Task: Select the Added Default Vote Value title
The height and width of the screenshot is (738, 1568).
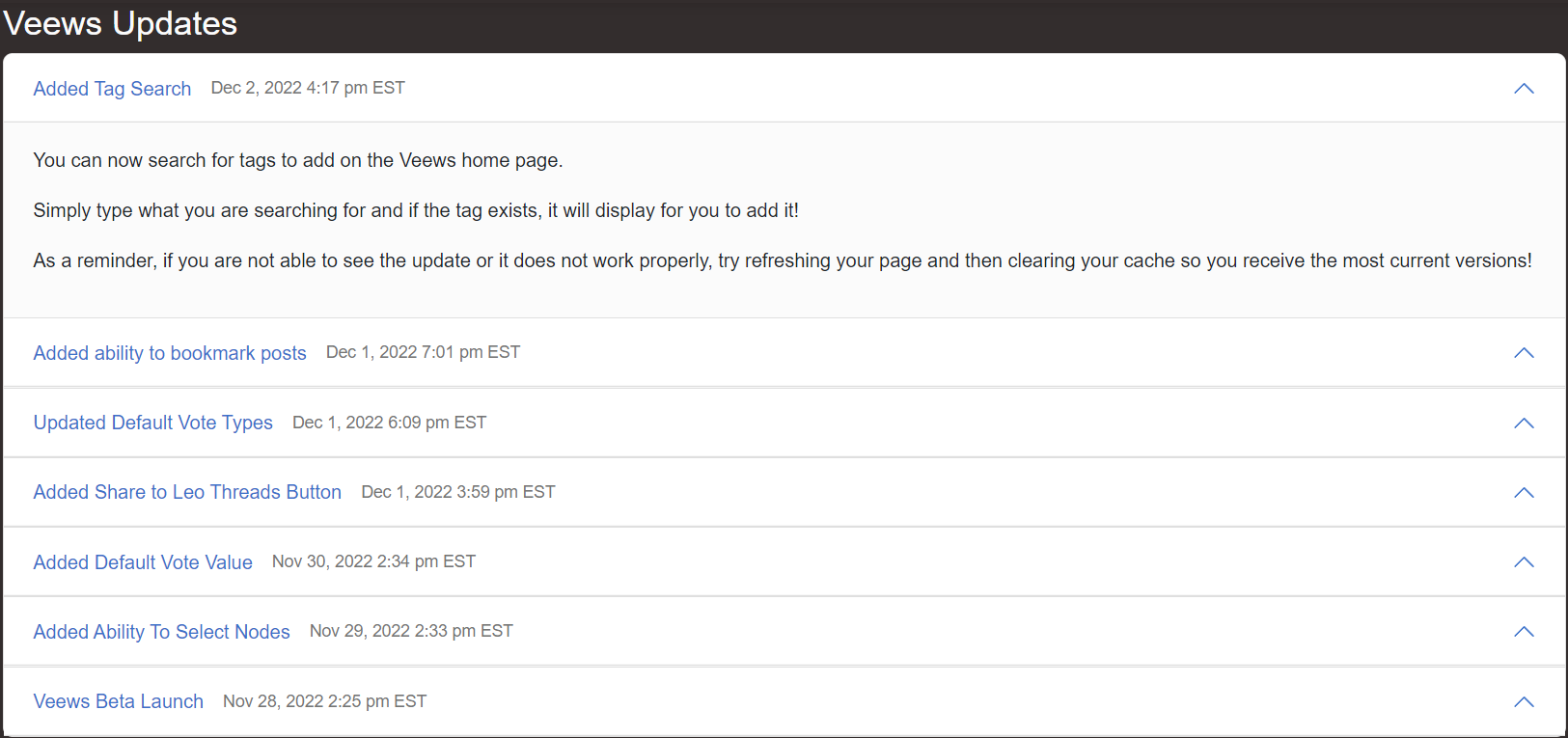Action: [143, 562]
